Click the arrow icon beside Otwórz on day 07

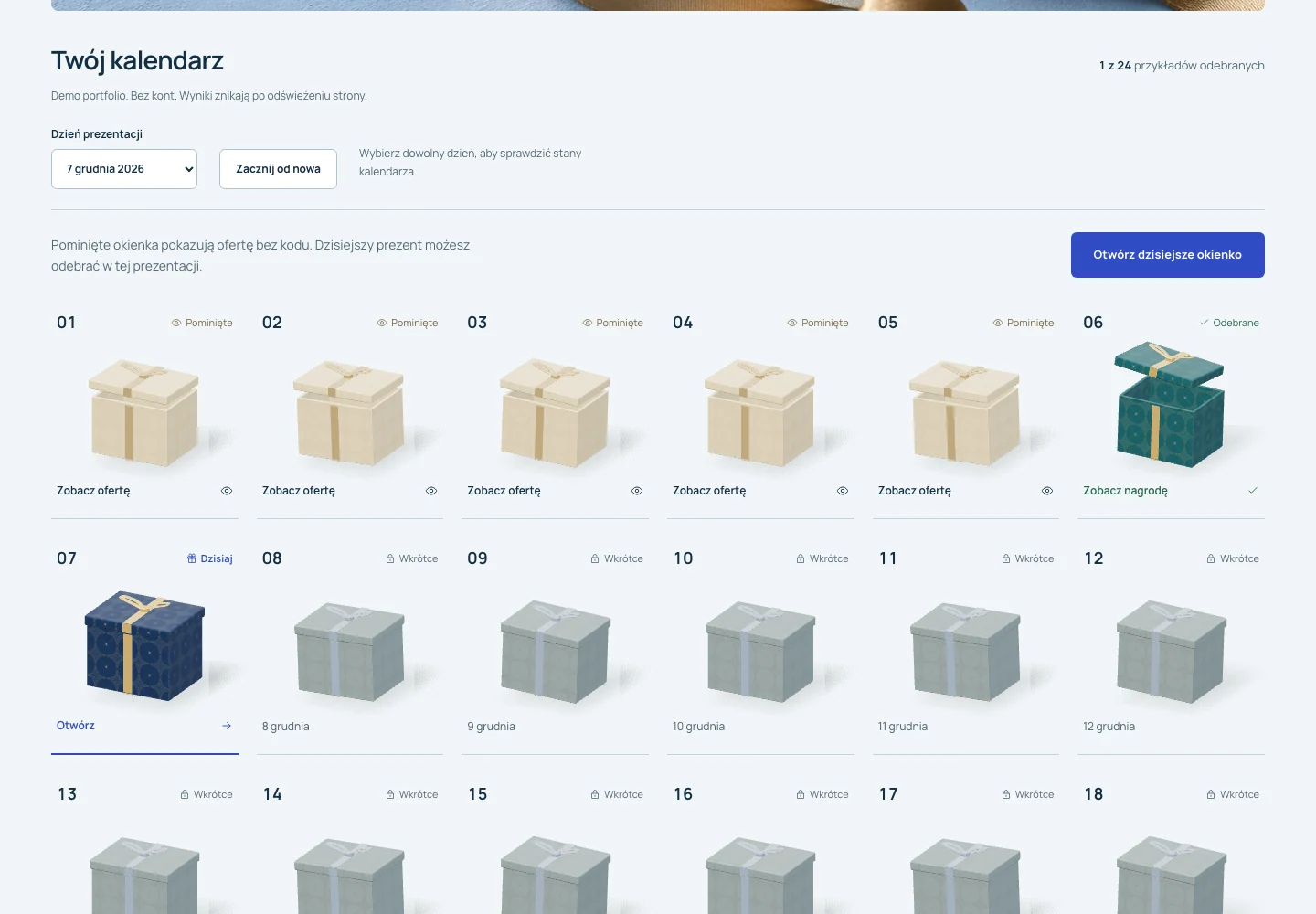pyautogui.click(x=227, y=726)
